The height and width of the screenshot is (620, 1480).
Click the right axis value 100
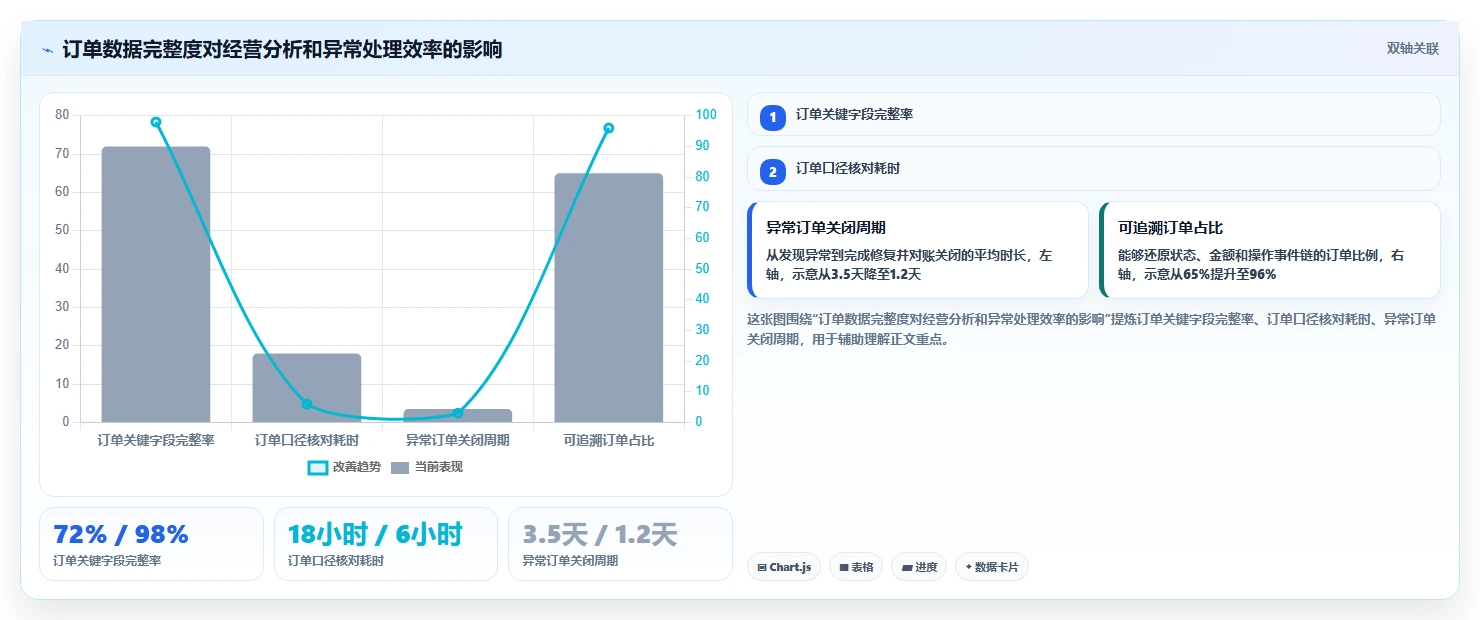706,115
